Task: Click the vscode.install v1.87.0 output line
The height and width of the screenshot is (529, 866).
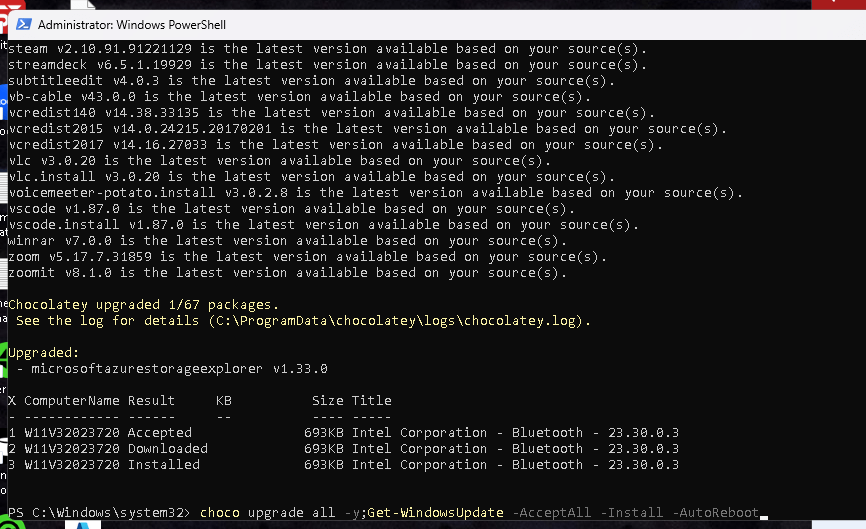Action: [x=323, y=225]
